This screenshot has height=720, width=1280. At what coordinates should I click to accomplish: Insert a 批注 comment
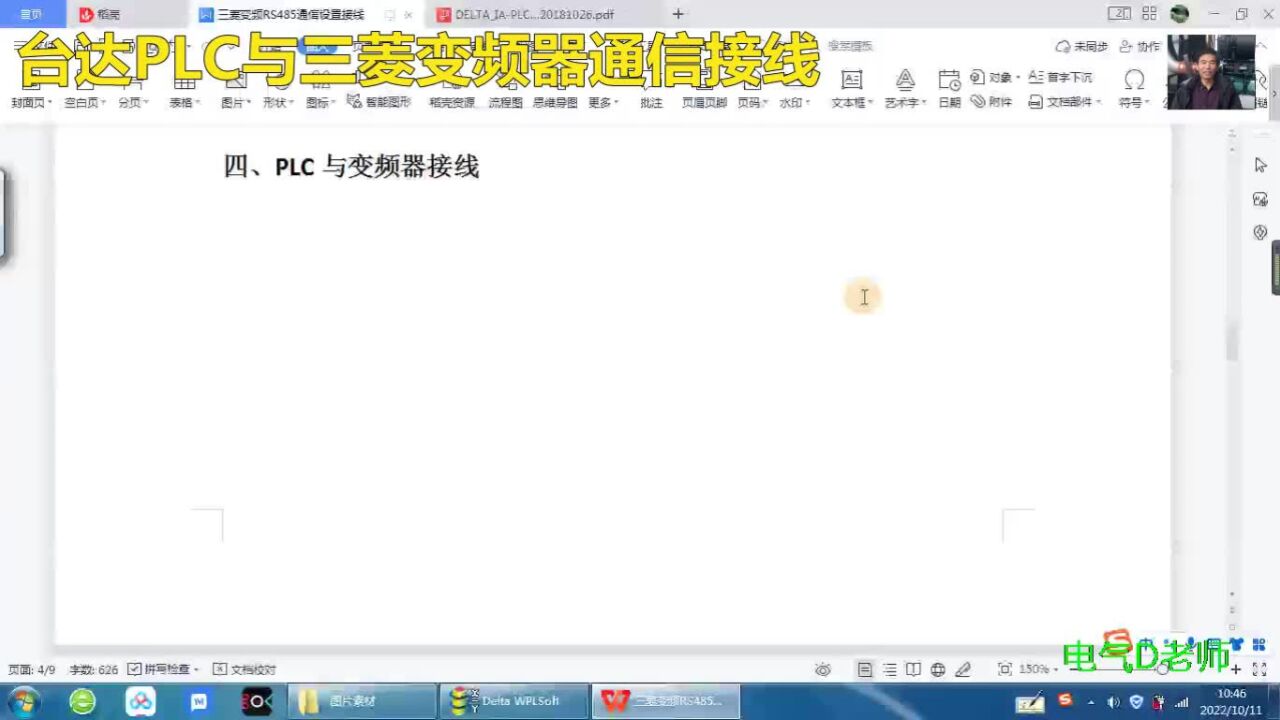[x=651, y=102]
